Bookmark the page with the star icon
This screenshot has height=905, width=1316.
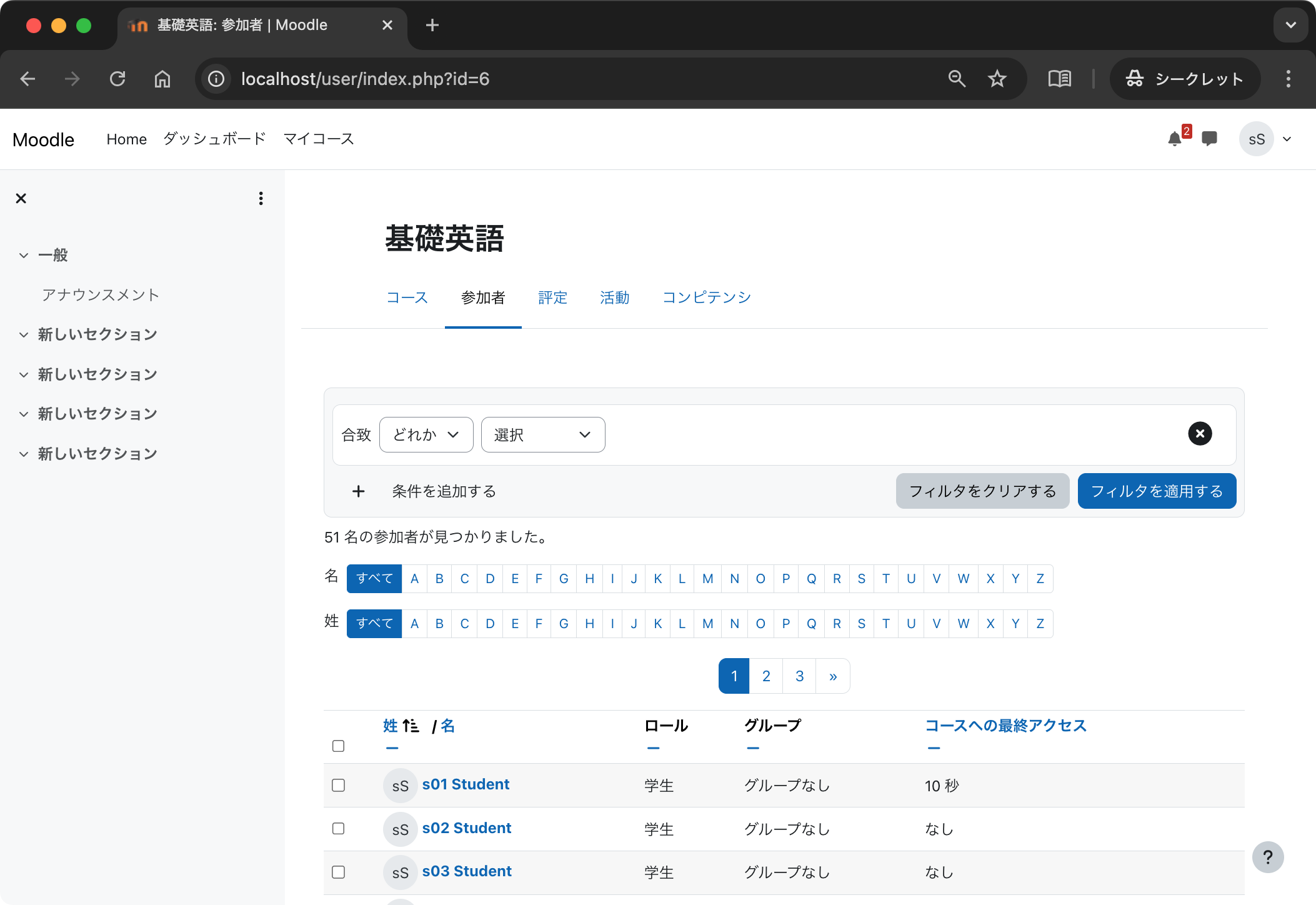997,79
